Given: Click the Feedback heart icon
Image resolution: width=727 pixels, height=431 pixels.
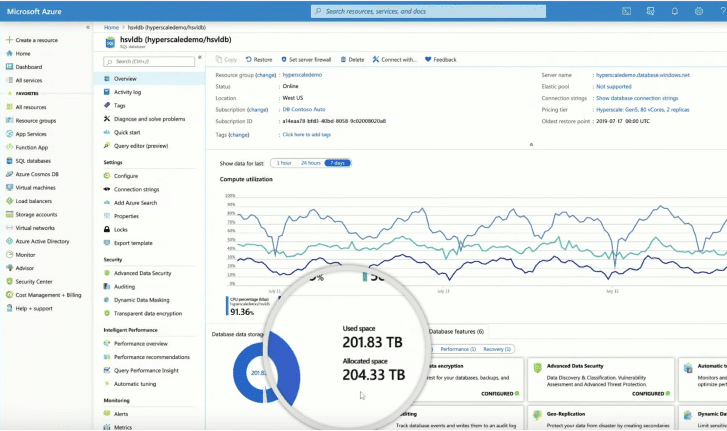Looking at the screenshot, I should coord(428,59).
